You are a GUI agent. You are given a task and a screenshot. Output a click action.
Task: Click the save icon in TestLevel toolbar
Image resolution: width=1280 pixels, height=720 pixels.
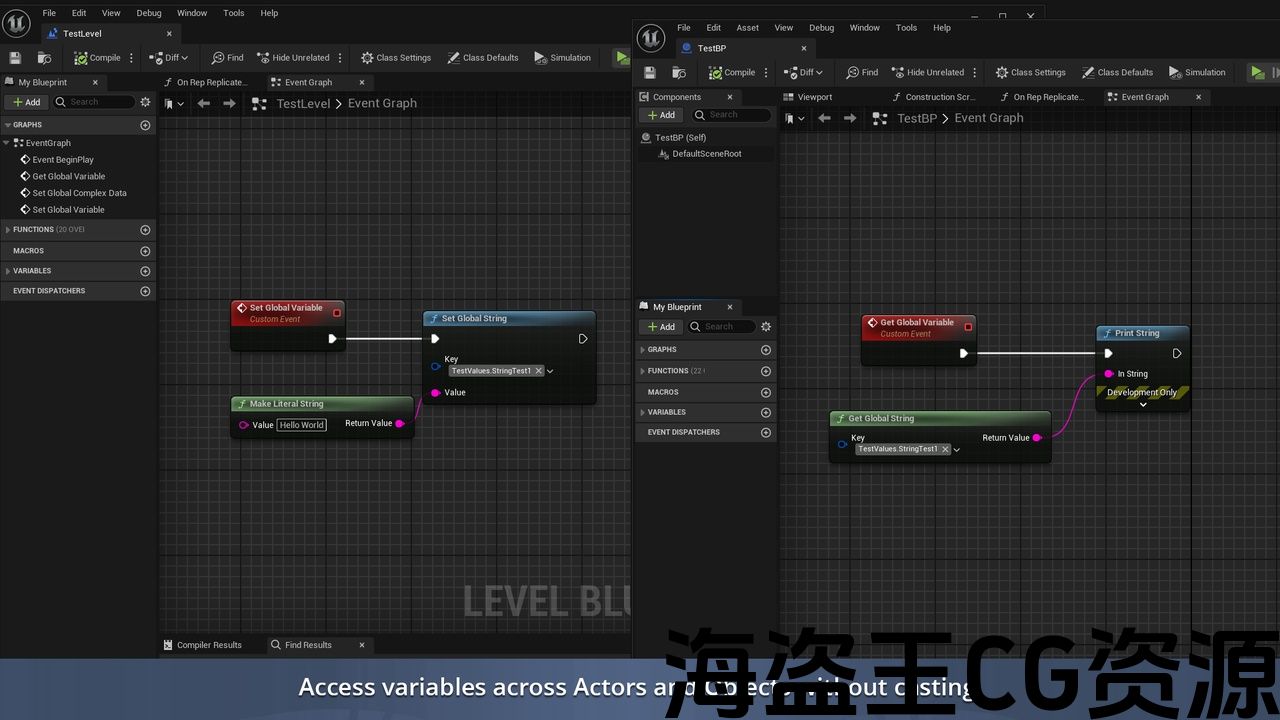click(15, 58)
